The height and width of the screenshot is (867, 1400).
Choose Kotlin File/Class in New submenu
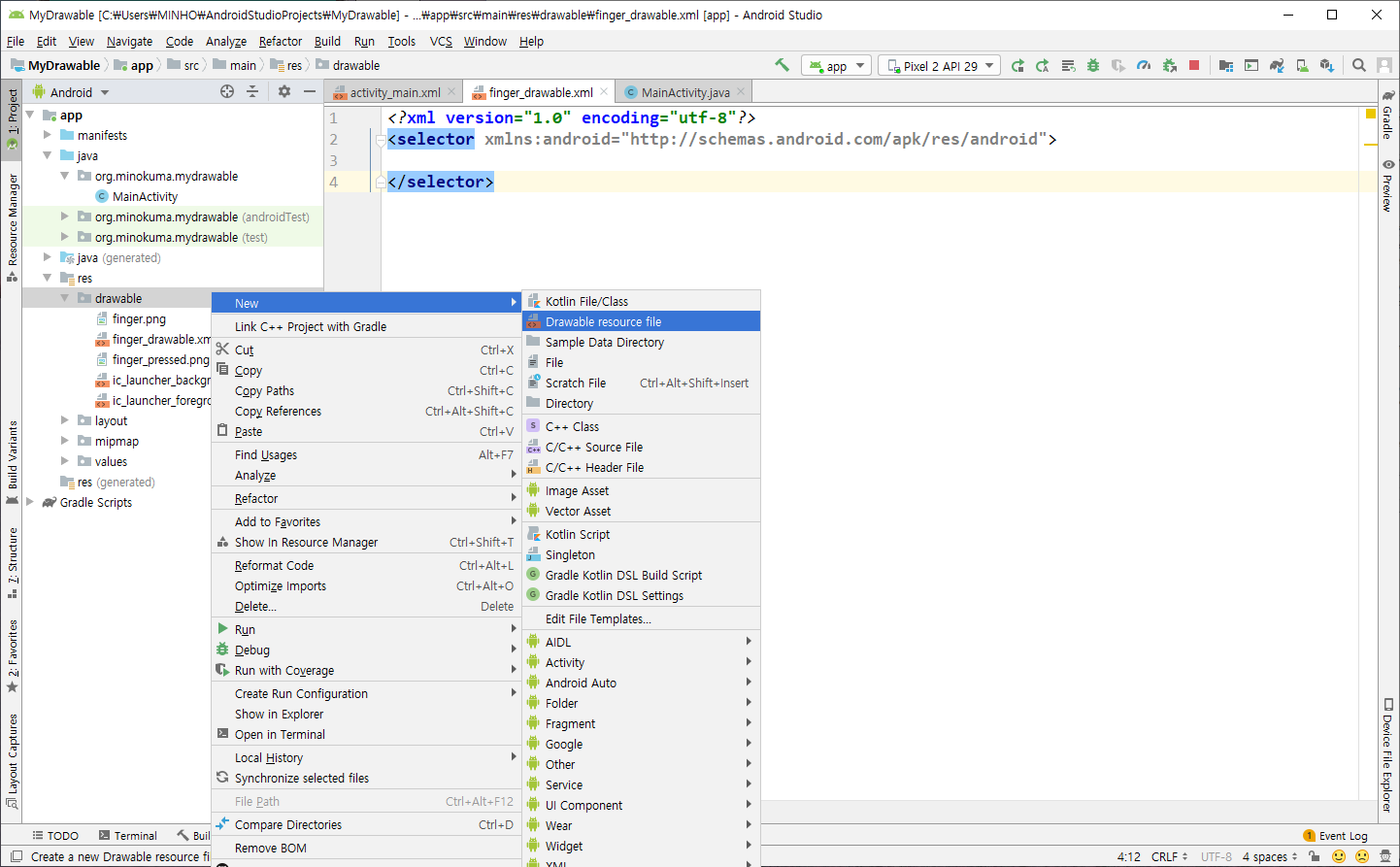[642, 301]
